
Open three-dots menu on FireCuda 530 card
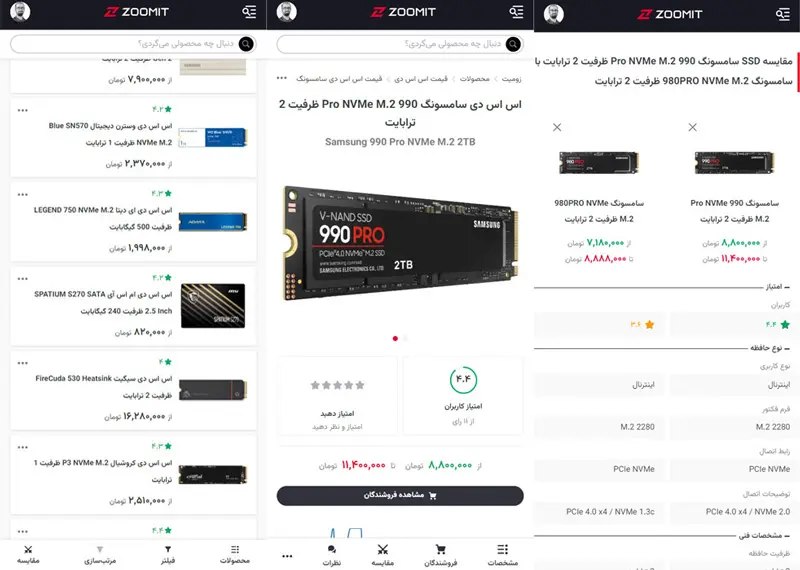pos(22,363)
